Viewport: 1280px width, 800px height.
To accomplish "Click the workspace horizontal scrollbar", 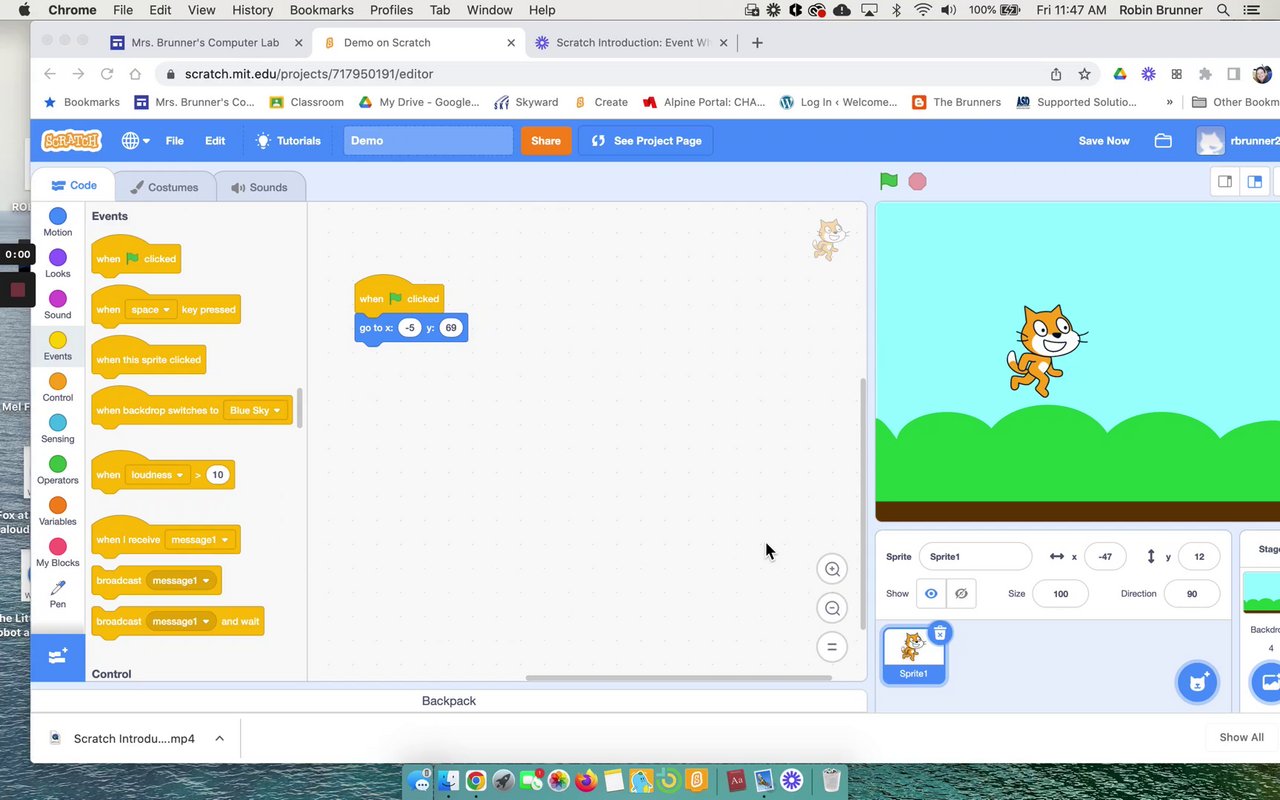I will pyautogui.click(x=679, y=677).
